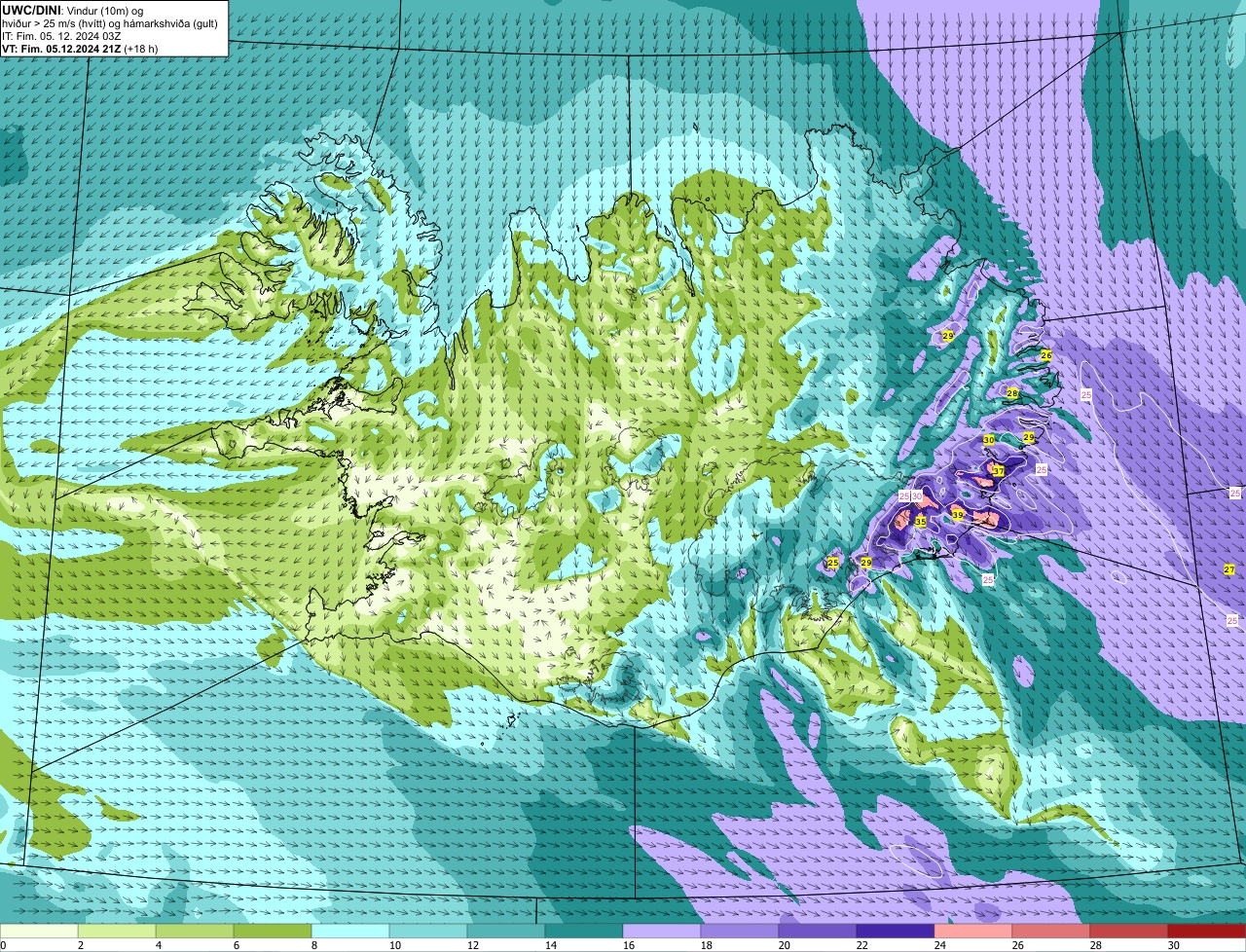Click the yellow 30 gust marker
Viewport: 1246px width, 952px height.
click(x=989, y=440)
